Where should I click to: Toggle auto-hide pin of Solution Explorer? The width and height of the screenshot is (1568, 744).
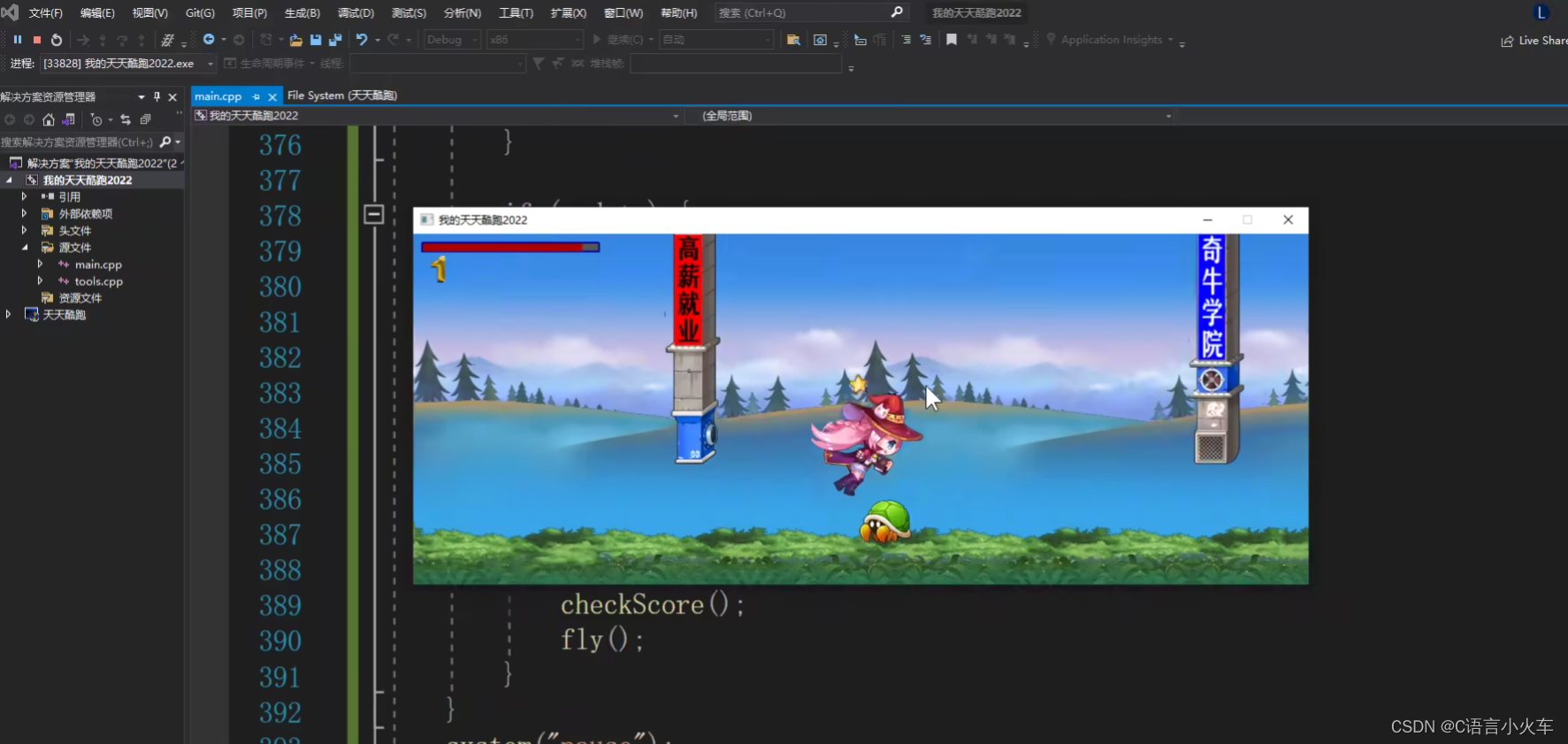pyautogui.click(x=157, y=96)
